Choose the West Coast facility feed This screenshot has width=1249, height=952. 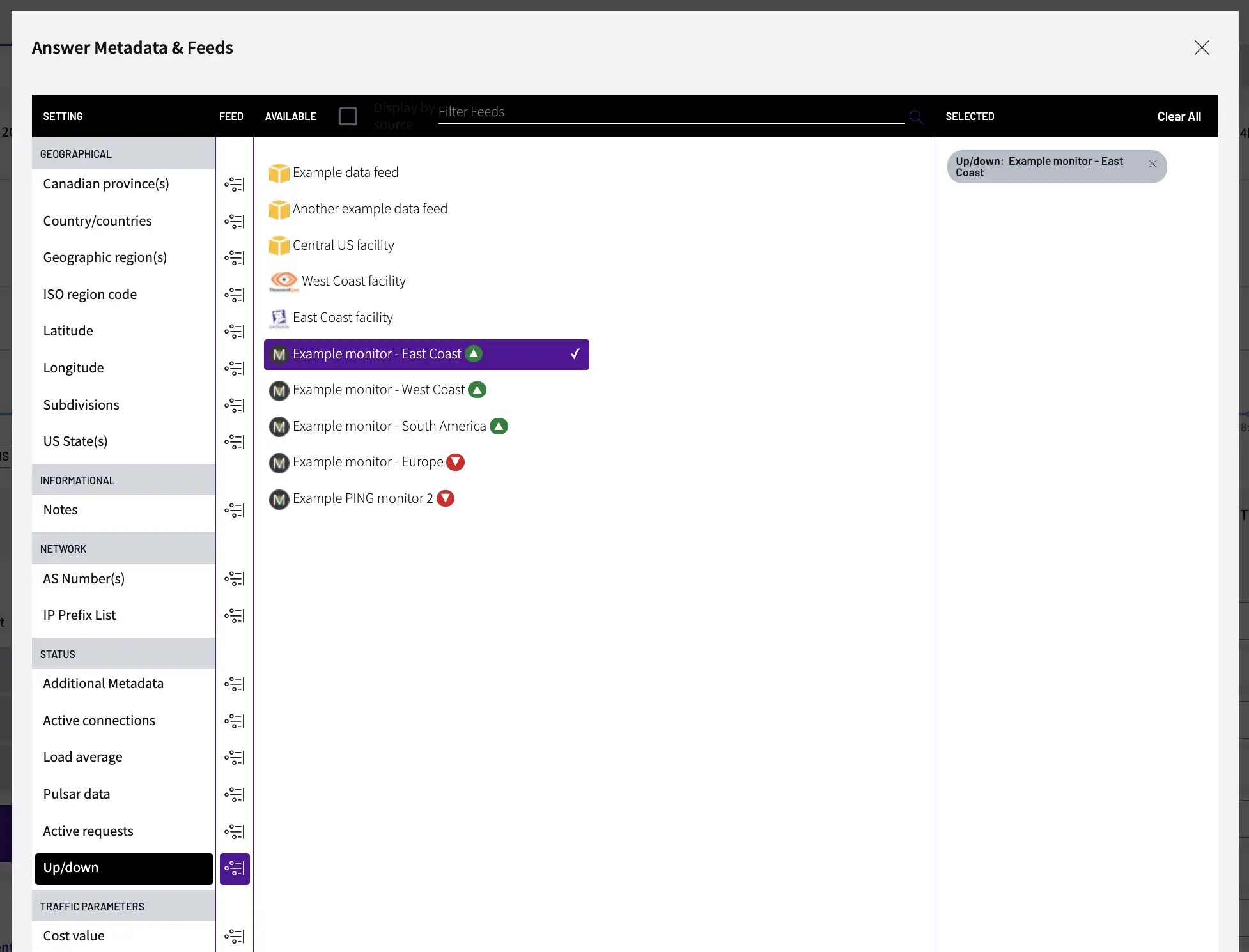pos(353,281)
